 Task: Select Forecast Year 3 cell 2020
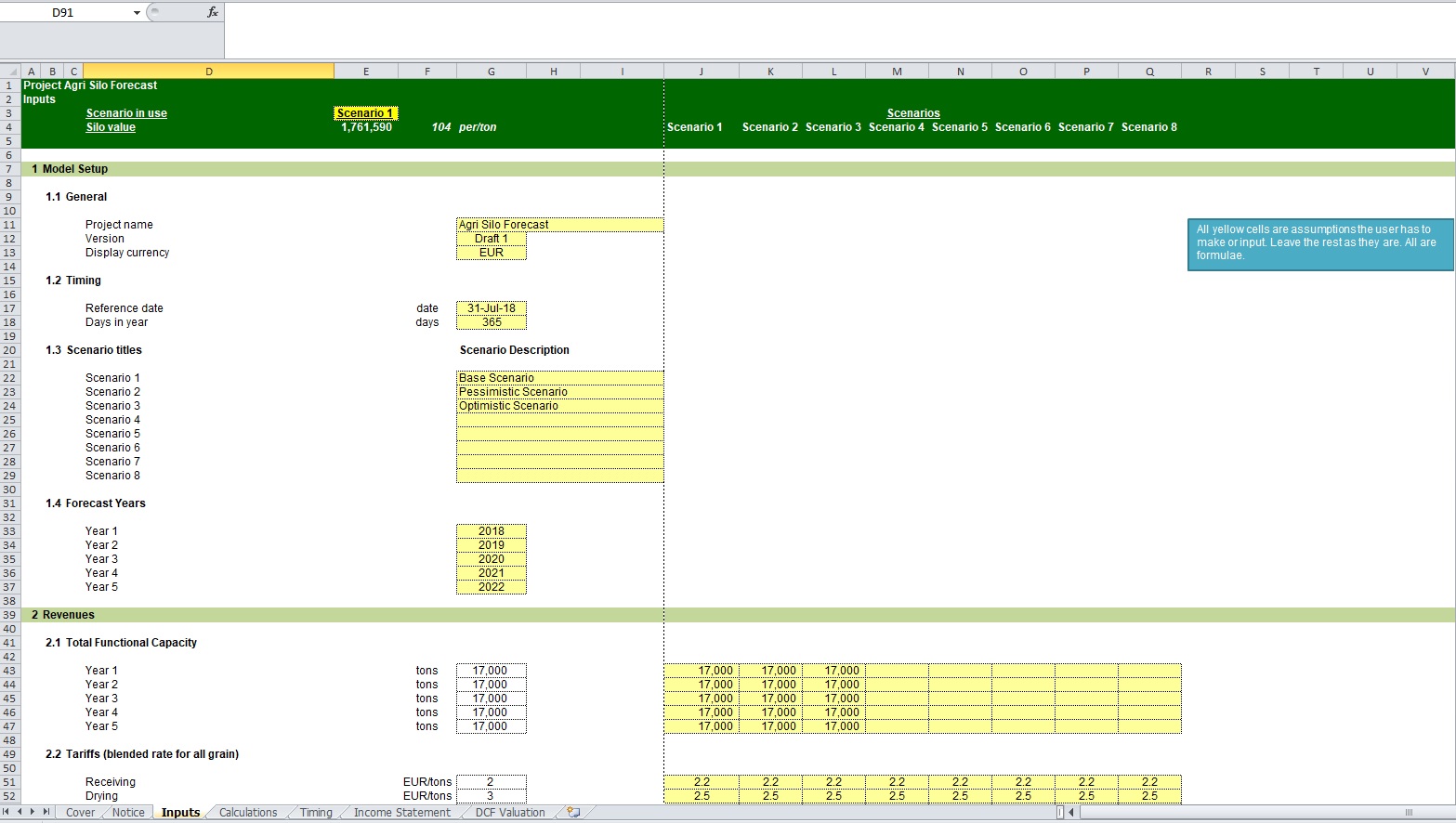[x=492, y=559]
